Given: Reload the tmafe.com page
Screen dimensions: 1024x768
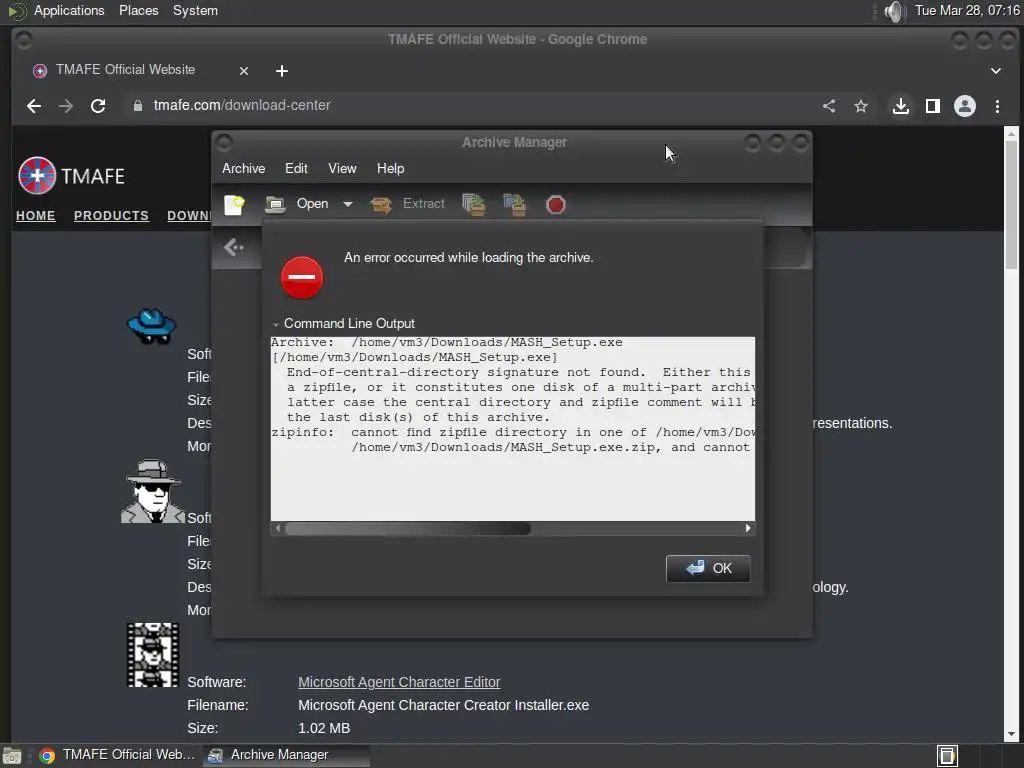Looking at the screenshot, I should pyautogui.click(x=98, y=106).
